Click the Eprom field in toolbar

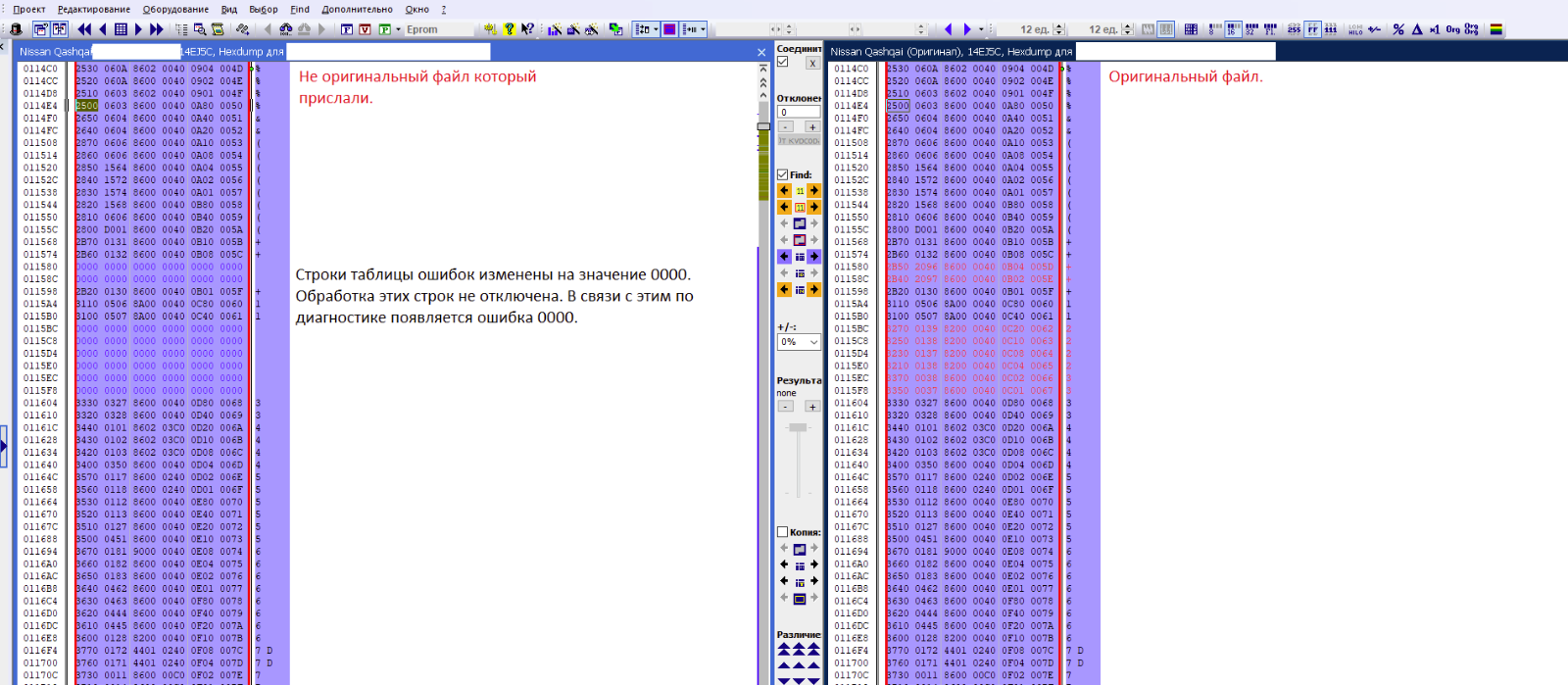point(438,29)
